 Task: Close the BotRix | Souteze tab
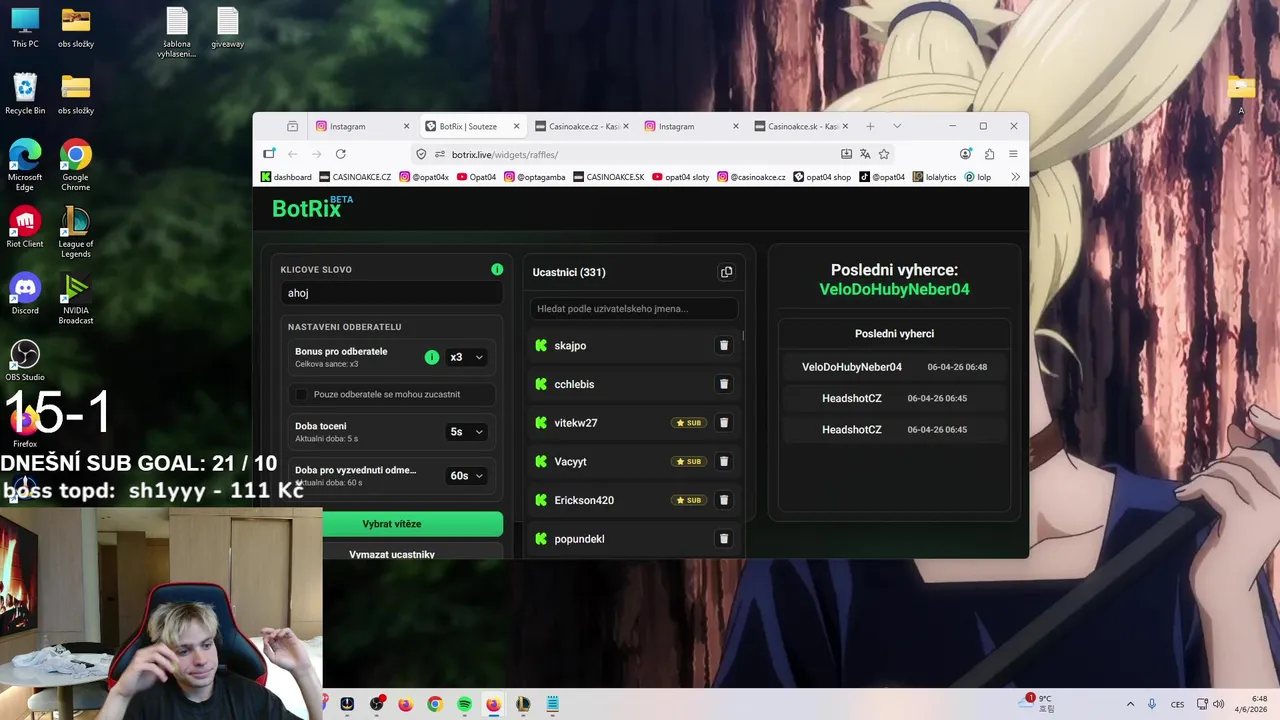point(517,126)
